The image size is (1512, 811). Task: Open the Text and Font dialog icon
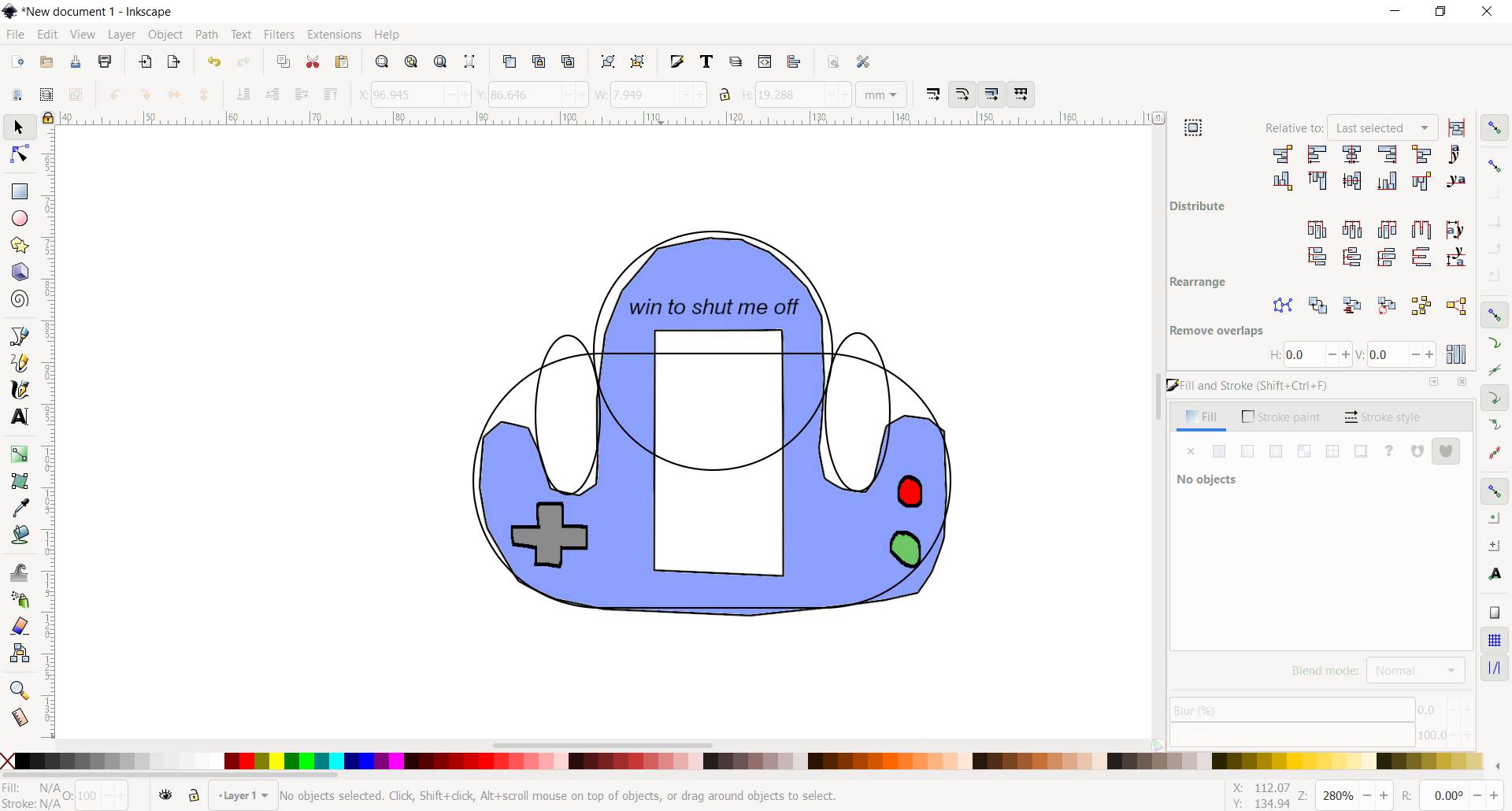(706, 62)
